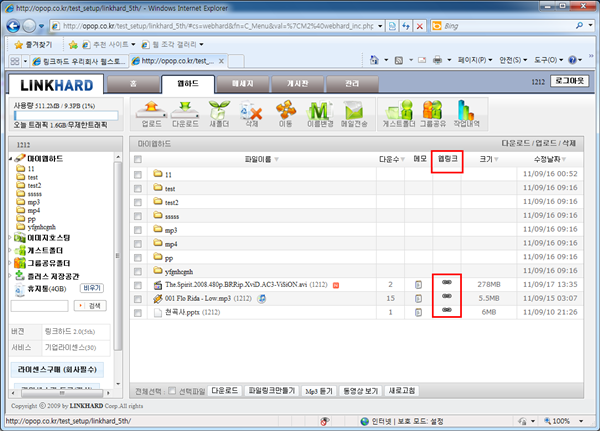Screen dimensions: 600x431
Task: Click the browser Stop (red X) button
Action: click(x=420, y=26)
